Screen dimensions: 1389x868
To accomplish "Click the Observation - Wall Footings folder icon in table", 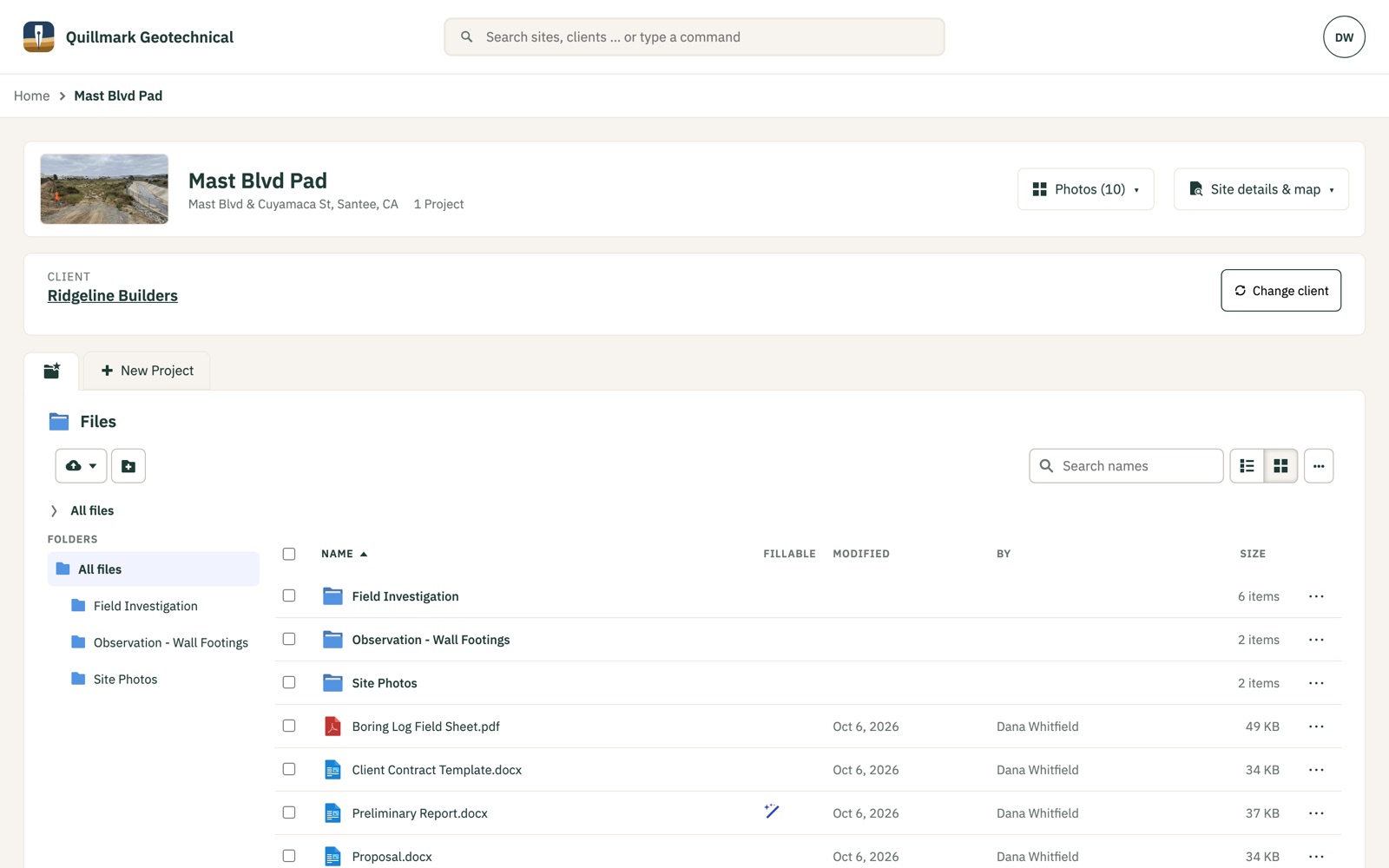I will click(x=332, y=640).
